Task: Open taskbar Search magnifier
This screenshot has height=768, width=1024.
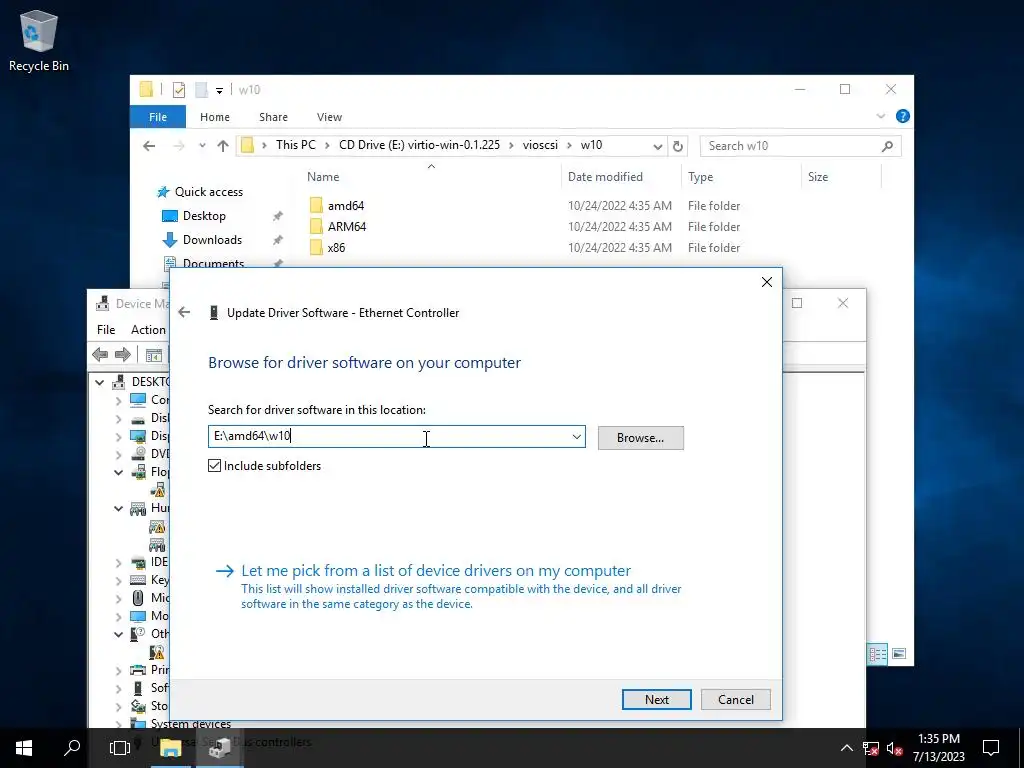Action: click(72, 748)
